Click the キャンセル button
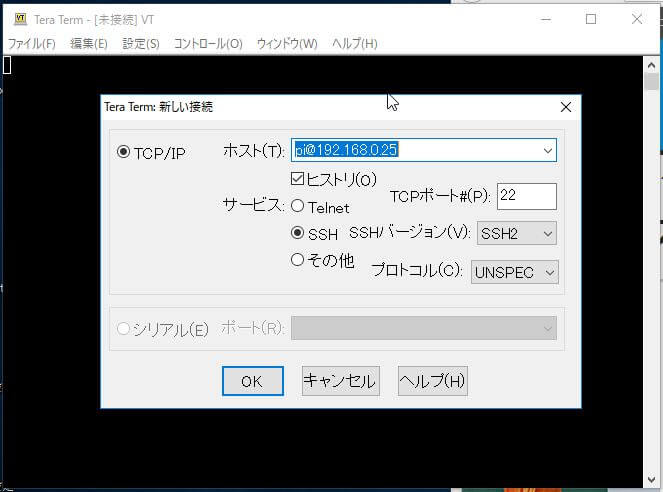 pos(340,381)
